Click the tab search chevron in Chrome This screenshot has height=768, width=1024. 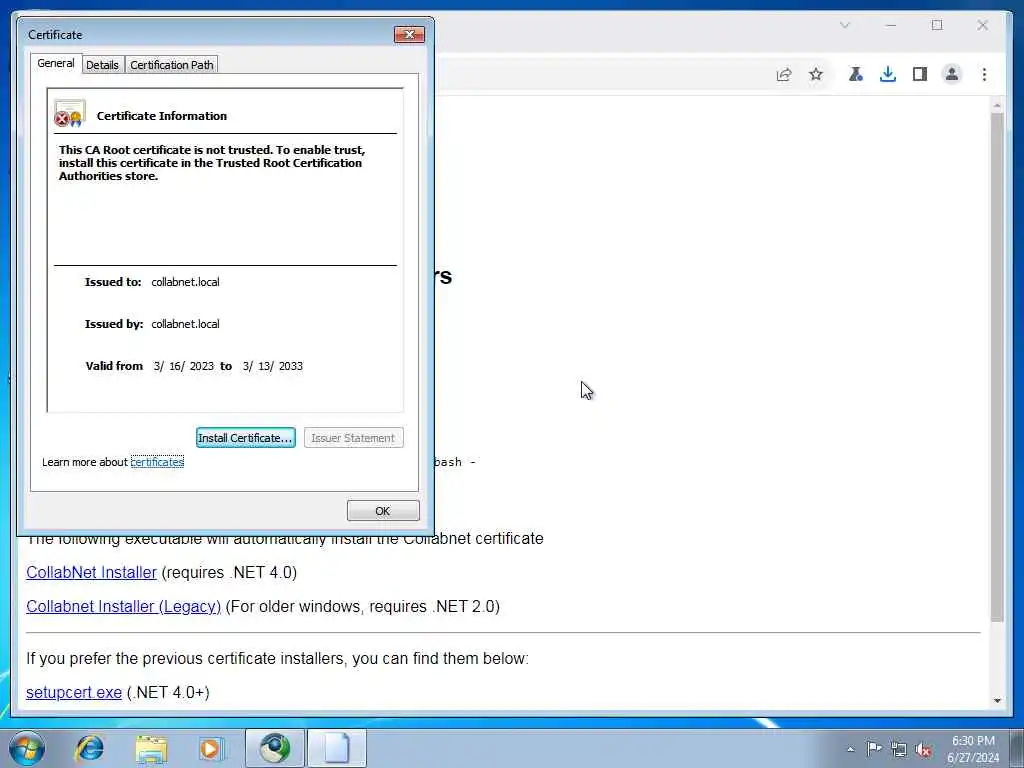pyautogui.click(x=844, y=25)
